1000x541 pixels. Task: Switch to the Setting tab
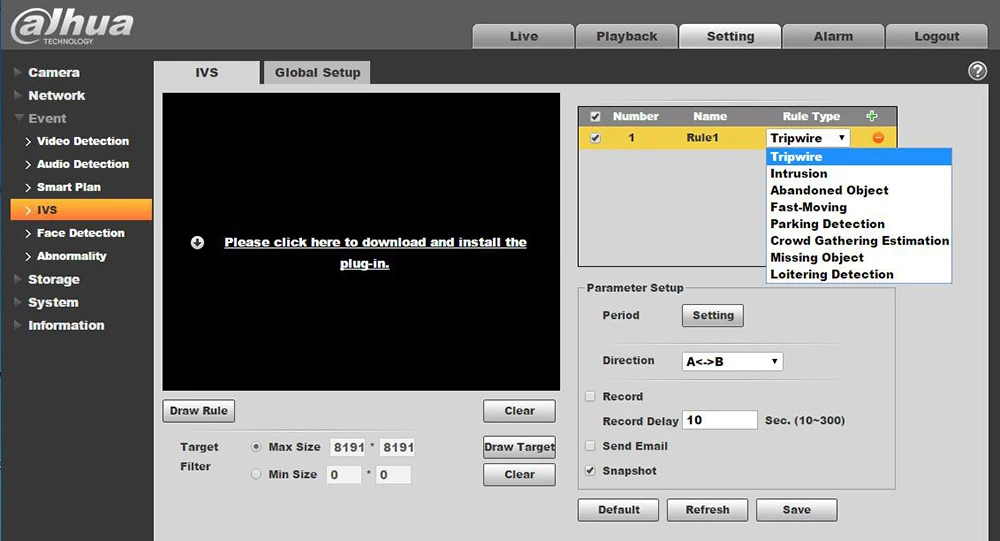point(730,36)
